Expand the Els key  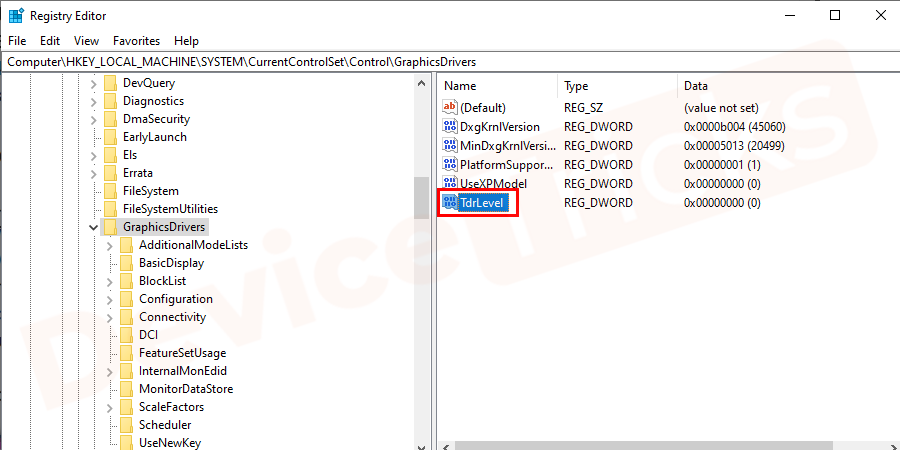[x=94, y=155]
